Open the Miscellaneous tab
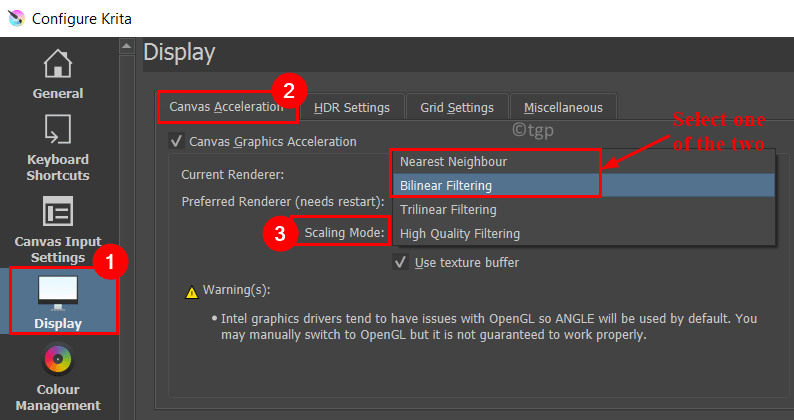This screenshot has width=794, height=420. (x=563, y=108)
